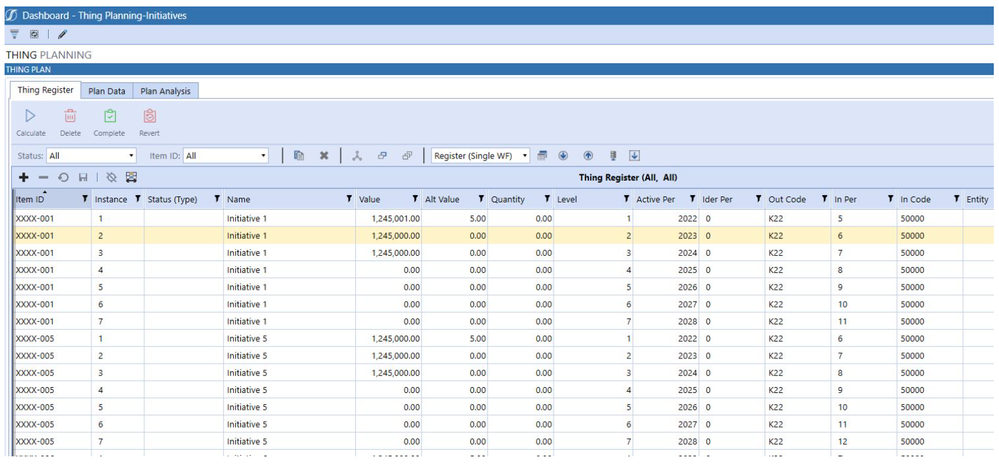Click the funnel filter icon below title bar
999x468 pixels.
15,34
